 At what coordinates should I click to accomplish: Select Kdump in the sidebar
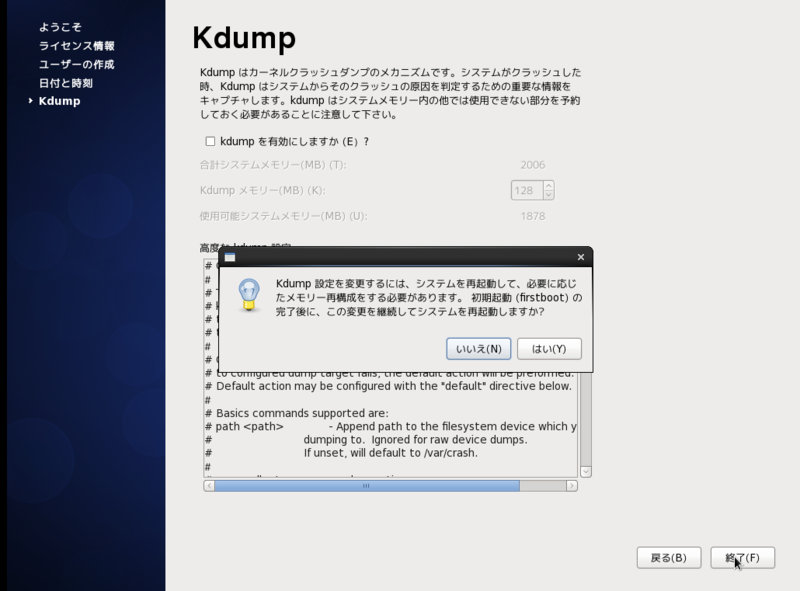[59, 101]
